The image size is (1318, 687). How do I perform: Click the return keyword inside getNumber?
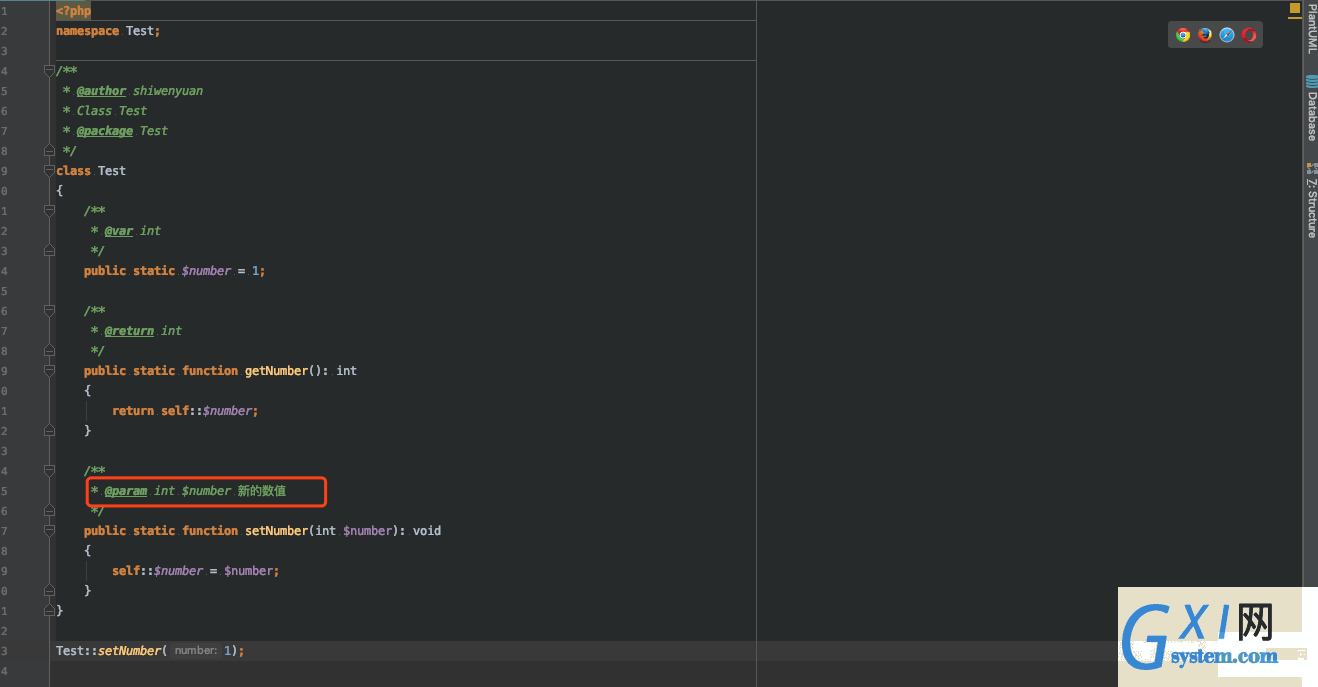[x=133, y=411]
